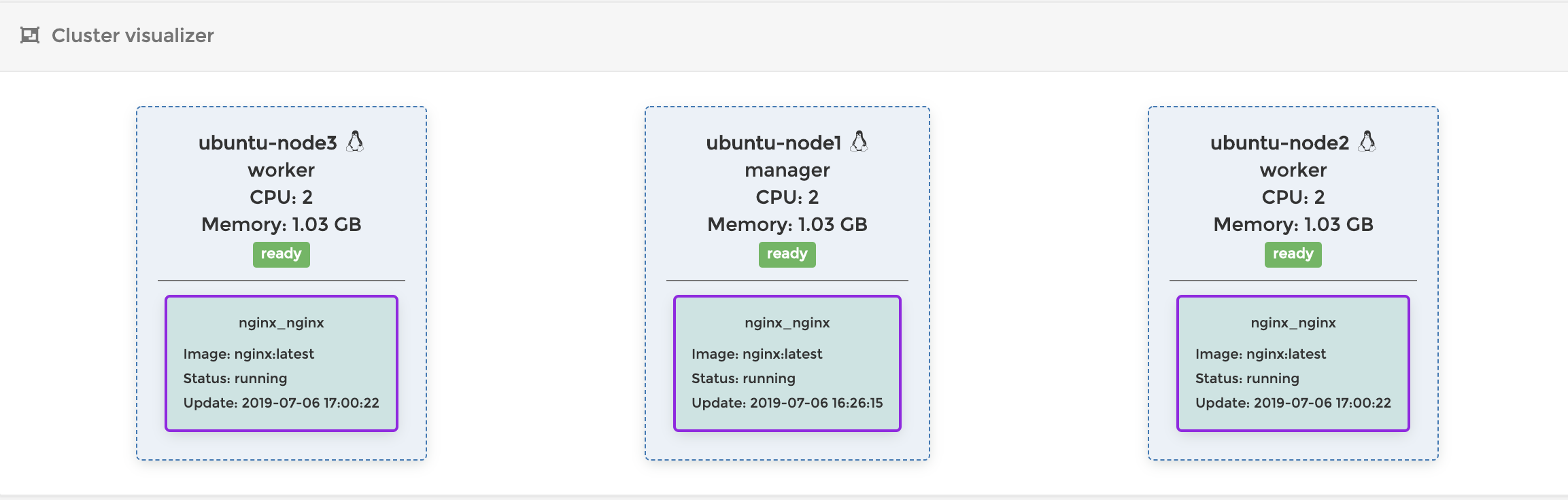The height and width of the screenshot is (500, 1568).
Task: Click the worker role label on ubuntu-node2
Action: (1293, 170)
